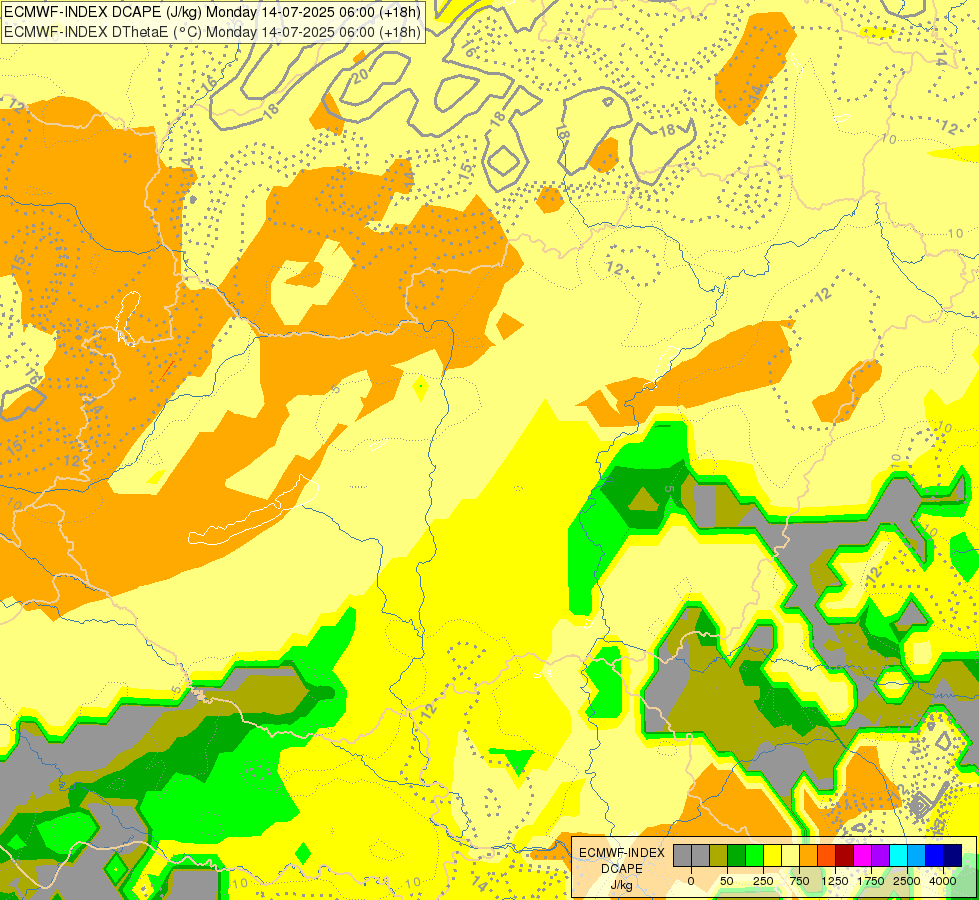Click the contour label 20 on the map
This screenshot has height=900, width=979.
coord(360,76)
